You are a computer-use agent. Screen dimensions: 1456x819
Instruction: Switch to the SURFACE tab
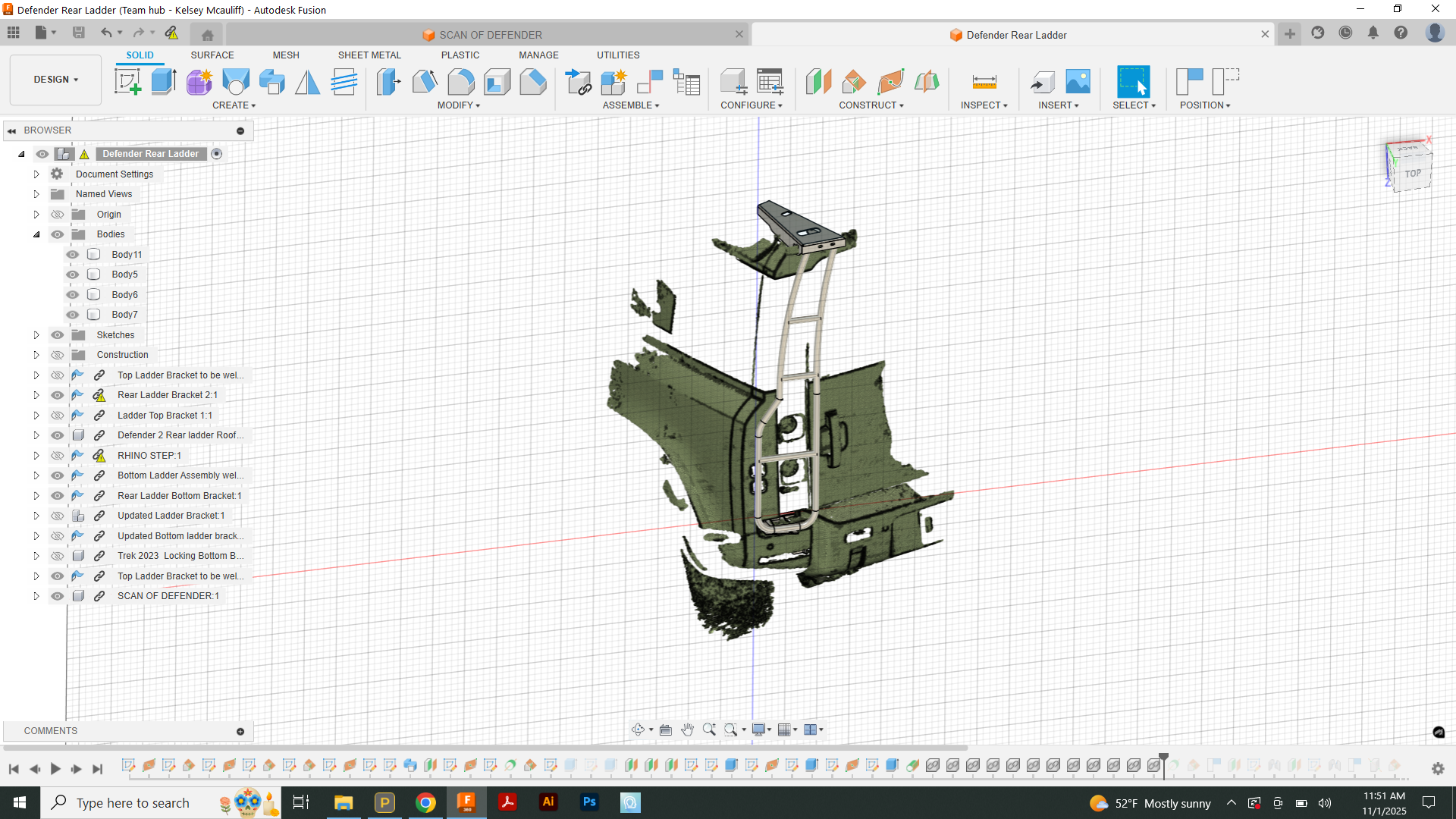212,55
